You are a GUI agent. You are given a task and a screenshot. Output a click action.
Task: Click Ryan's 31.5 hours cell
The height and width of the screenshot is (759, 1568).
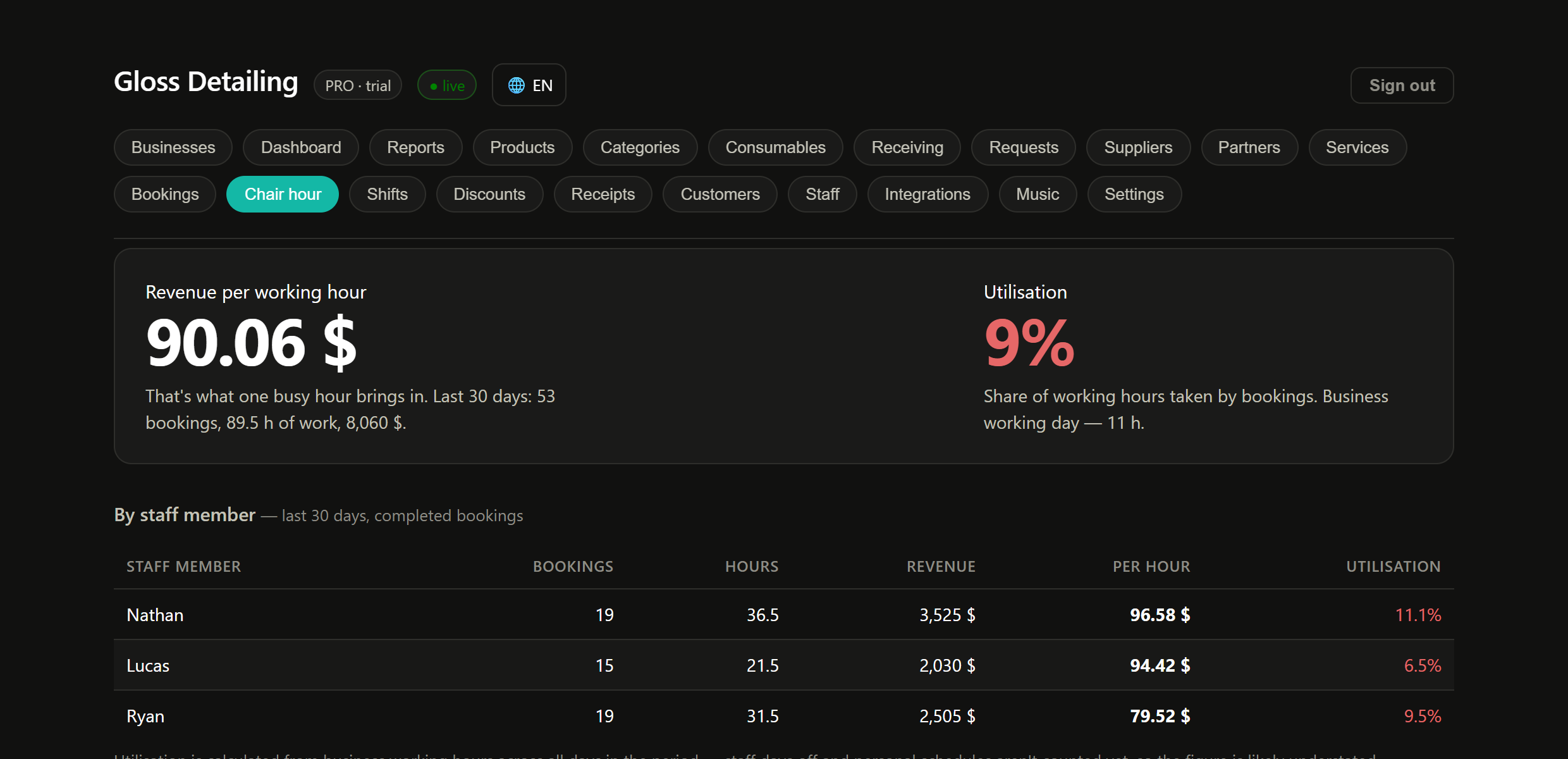(x=763, y=716)
